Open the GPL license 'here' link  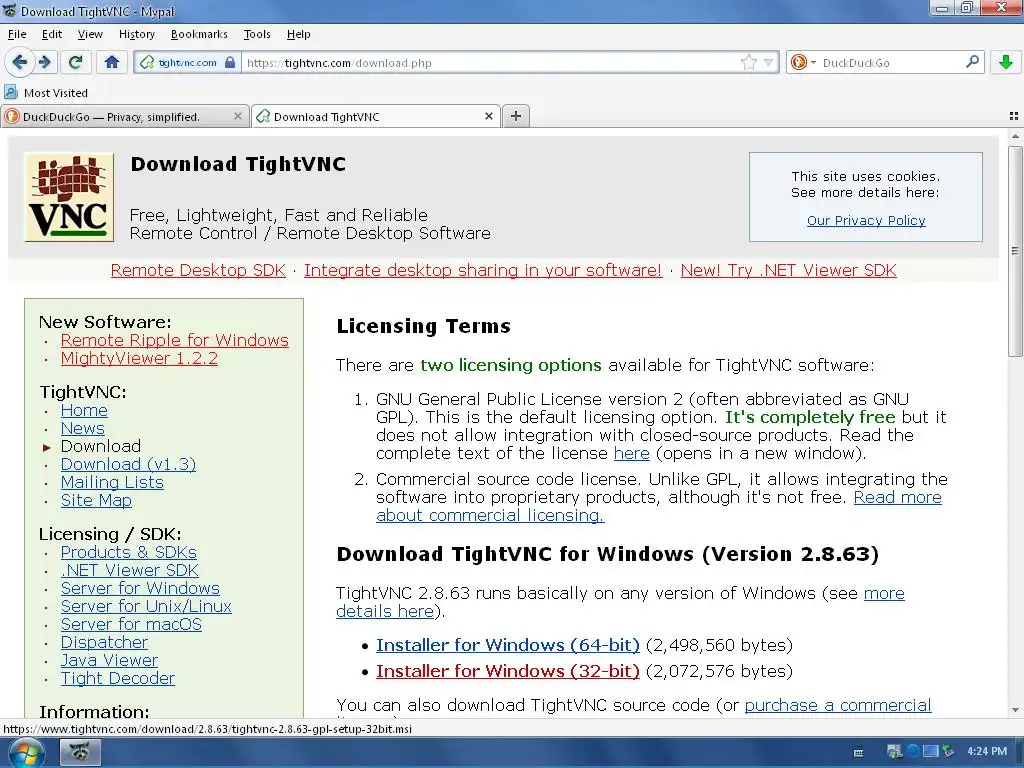[x=632, y=453]
